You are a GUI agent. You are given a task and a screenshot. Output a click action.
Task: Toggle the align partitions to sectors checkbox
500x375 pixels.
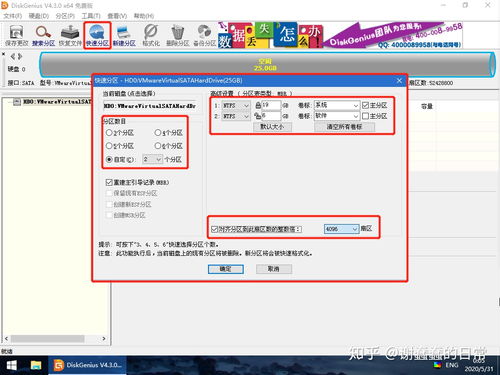(x=215, y=229)
